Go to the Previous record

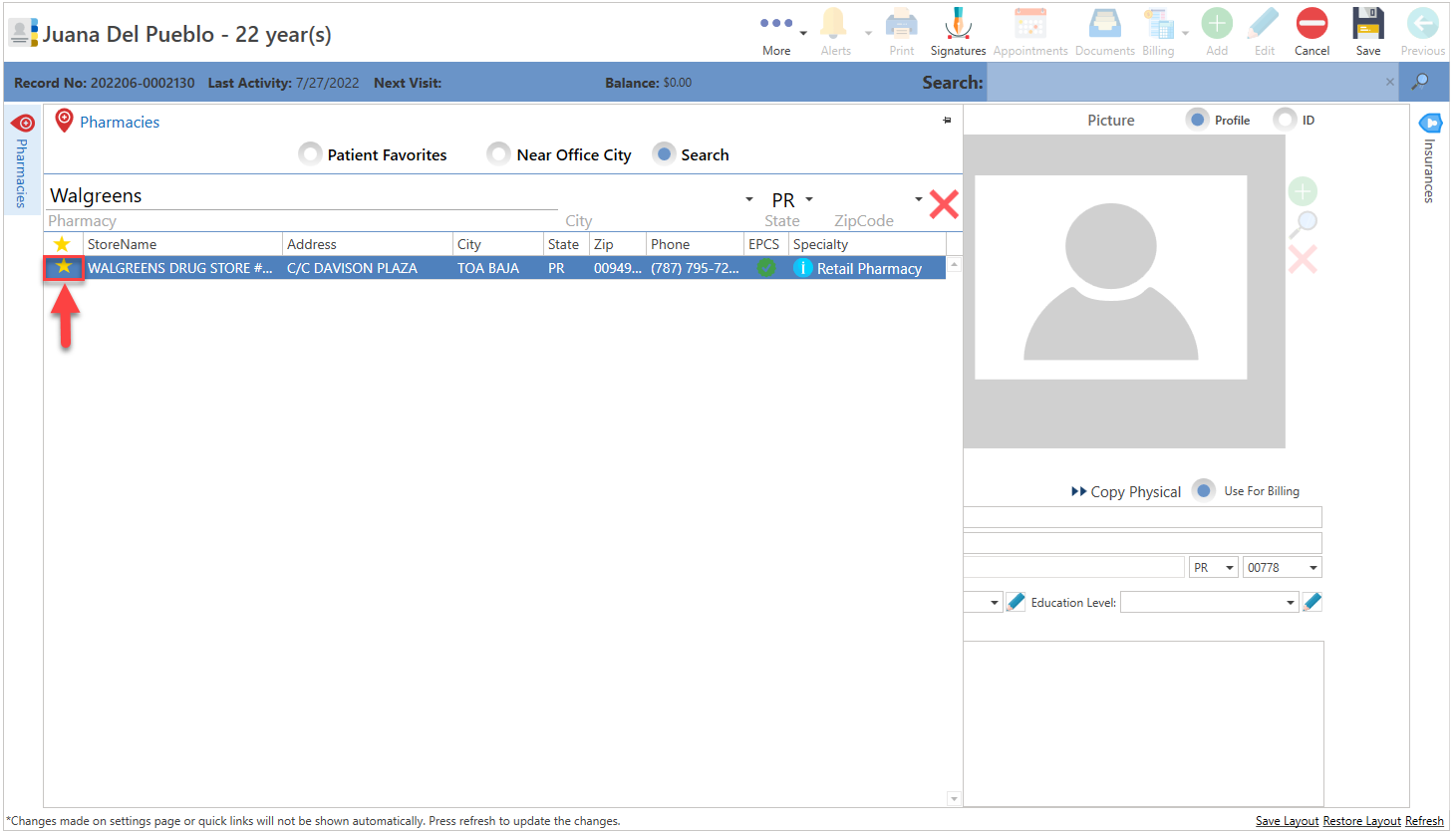point(1422,33)
